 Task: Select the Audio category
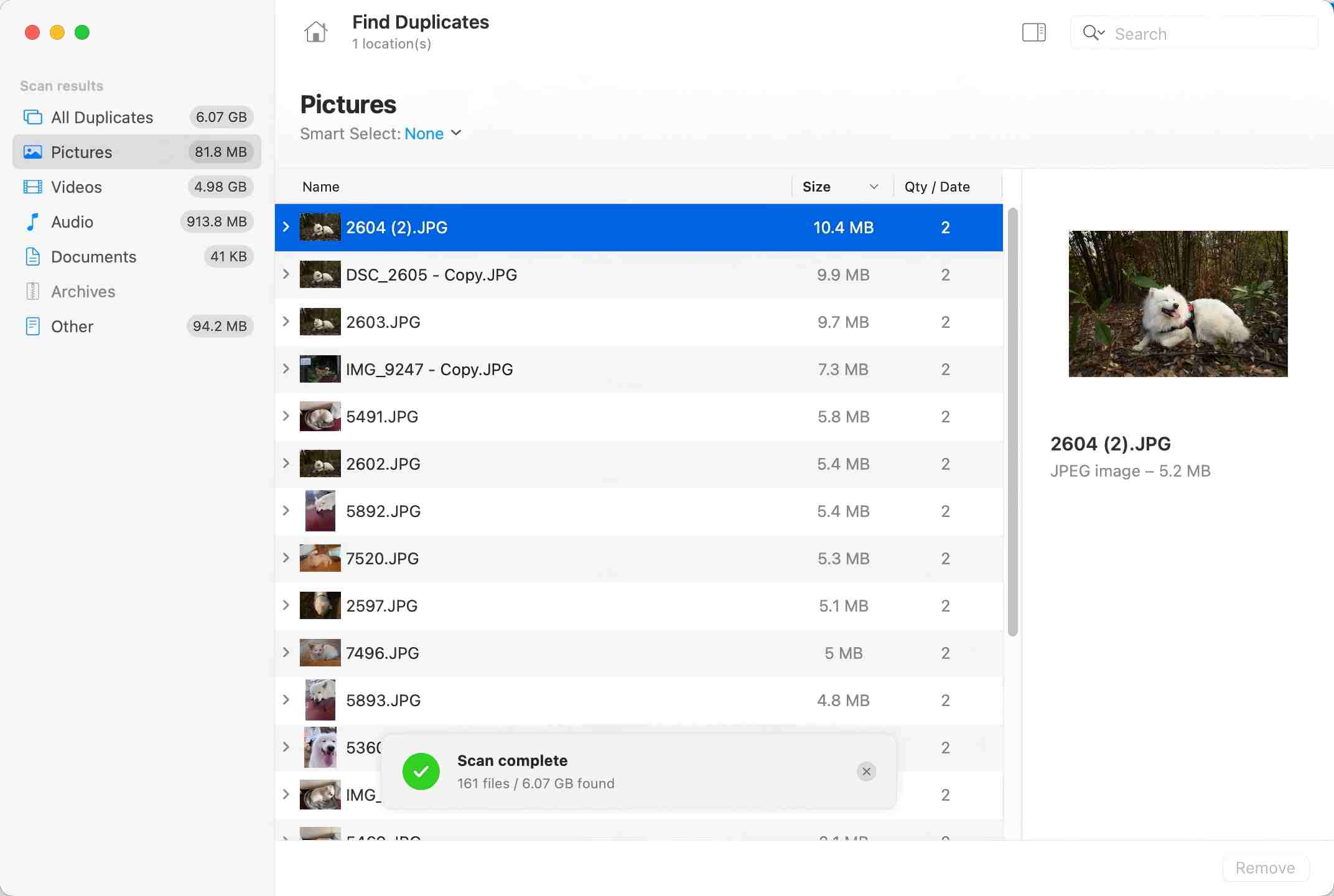72,222
